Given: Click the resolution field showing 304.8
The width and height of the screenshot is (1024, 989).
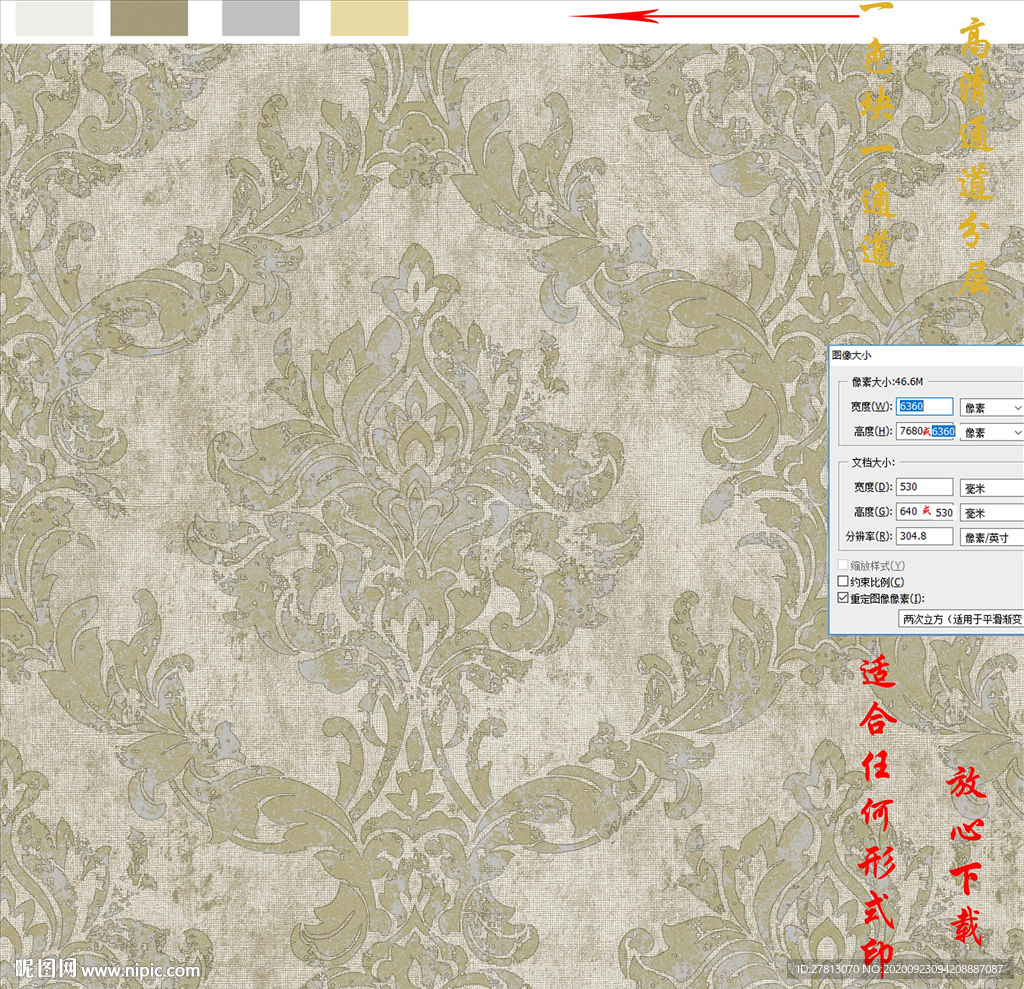Looking at the screenshot, I should click(x=924, y=536).
